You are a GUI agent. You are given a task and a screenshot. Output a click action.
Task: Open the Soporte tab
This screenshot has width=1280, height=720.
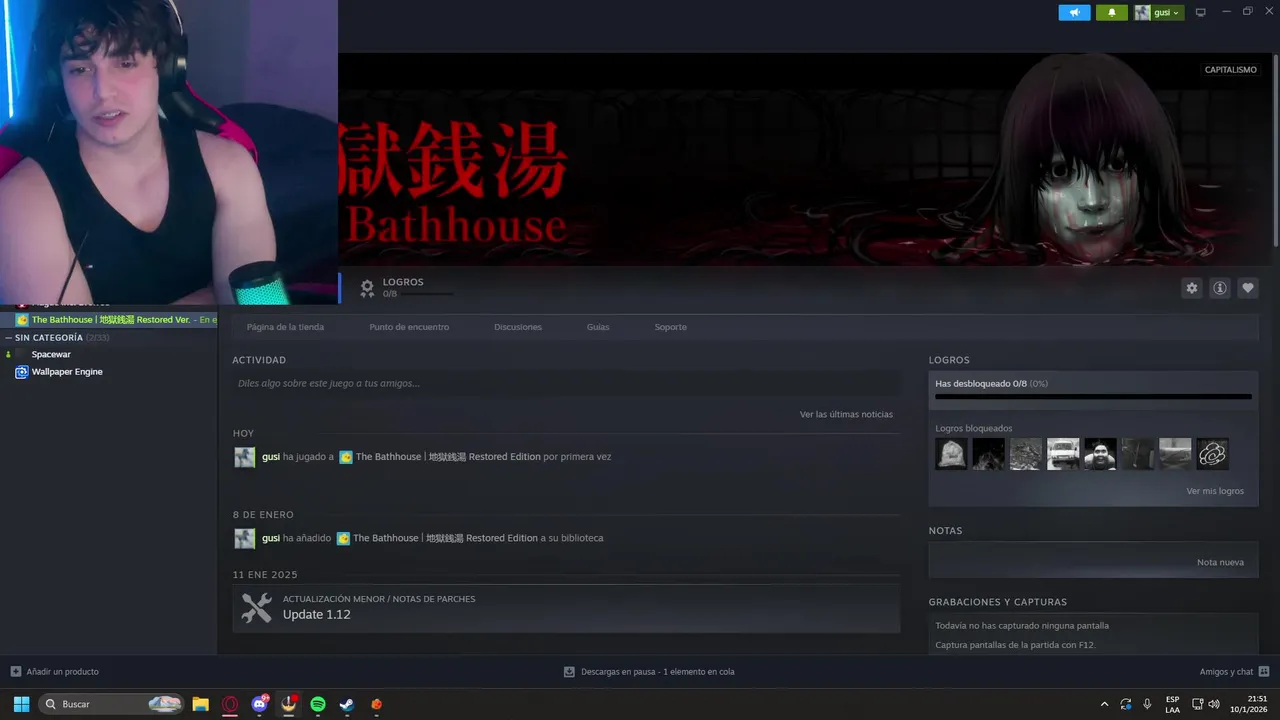coord(670,327)
